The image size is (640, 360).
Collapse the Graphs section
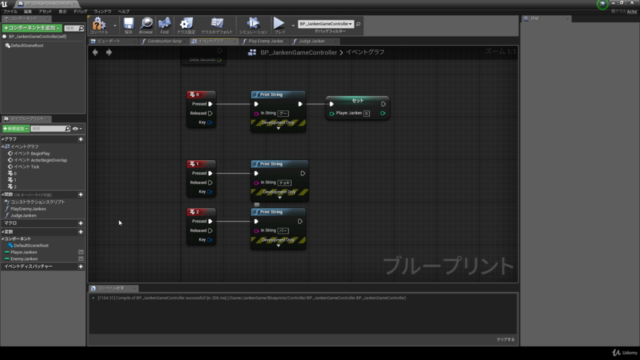(x=3, y=139)
